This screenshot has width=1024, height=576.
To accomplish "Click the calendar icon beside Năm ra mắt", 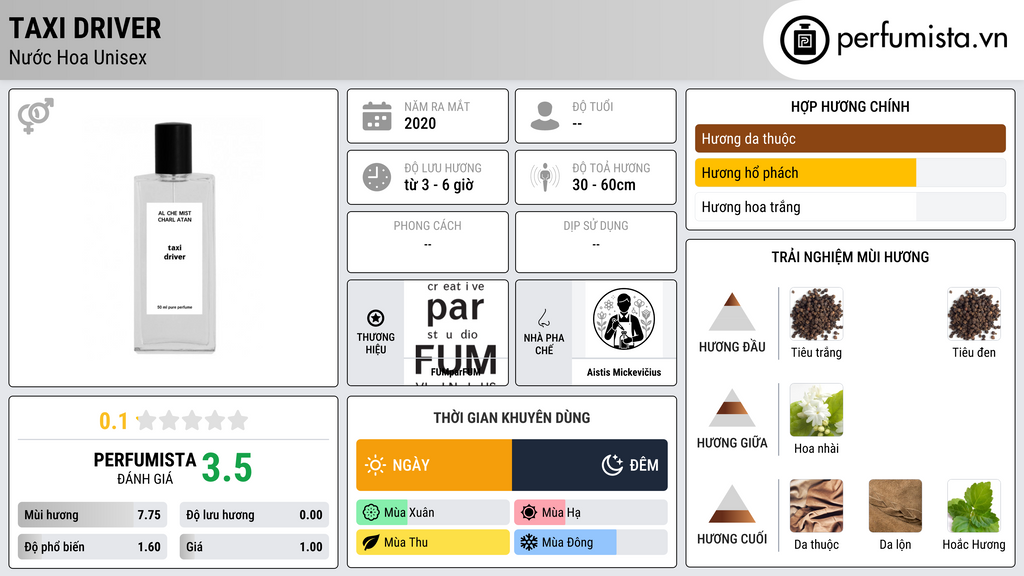I will [x=377, y=116].
